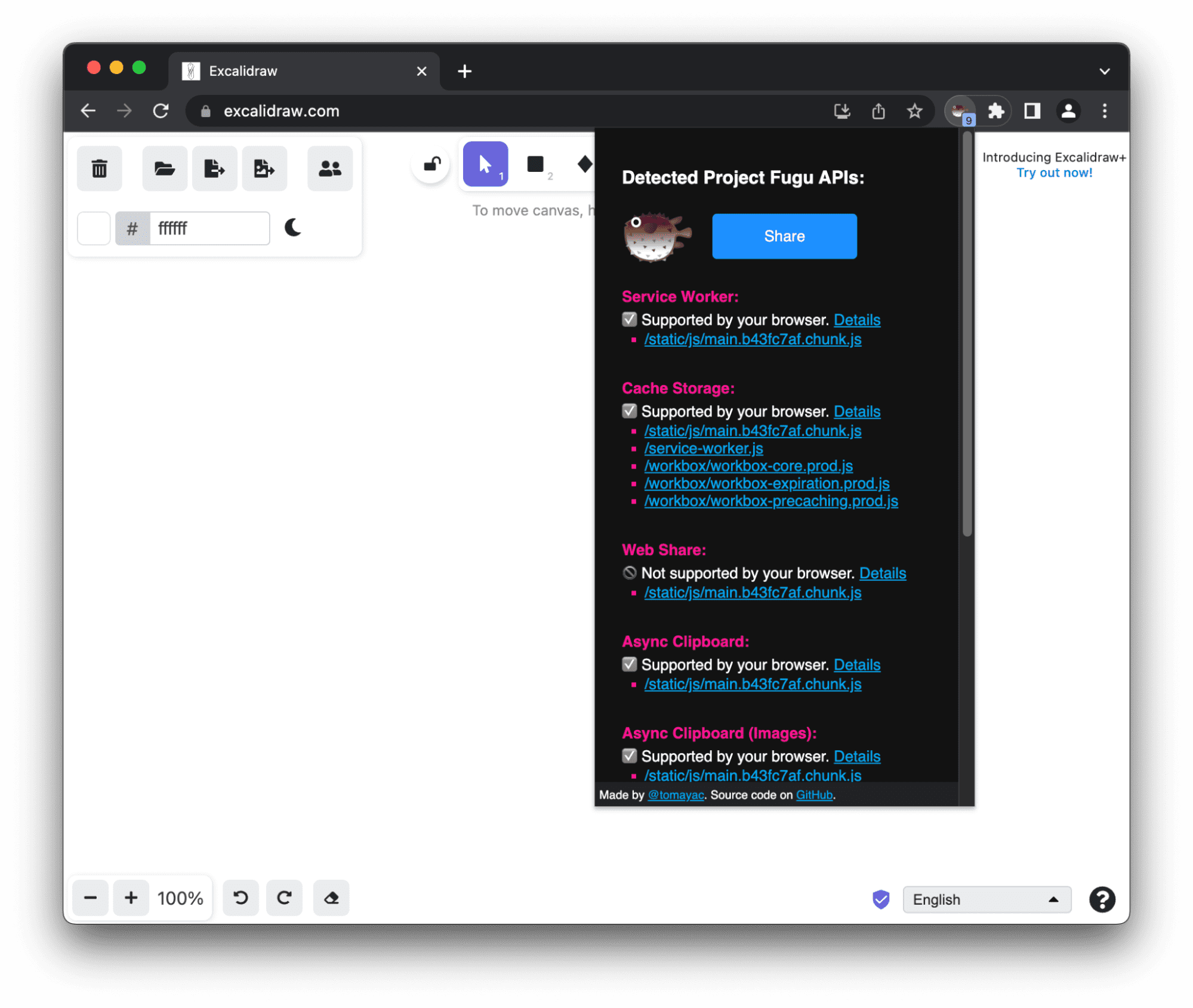Image resolution: width=1193 pixels, height=1008 pixels.
Task: Check Service Worker Details link
Action: [x=857, y=320]
